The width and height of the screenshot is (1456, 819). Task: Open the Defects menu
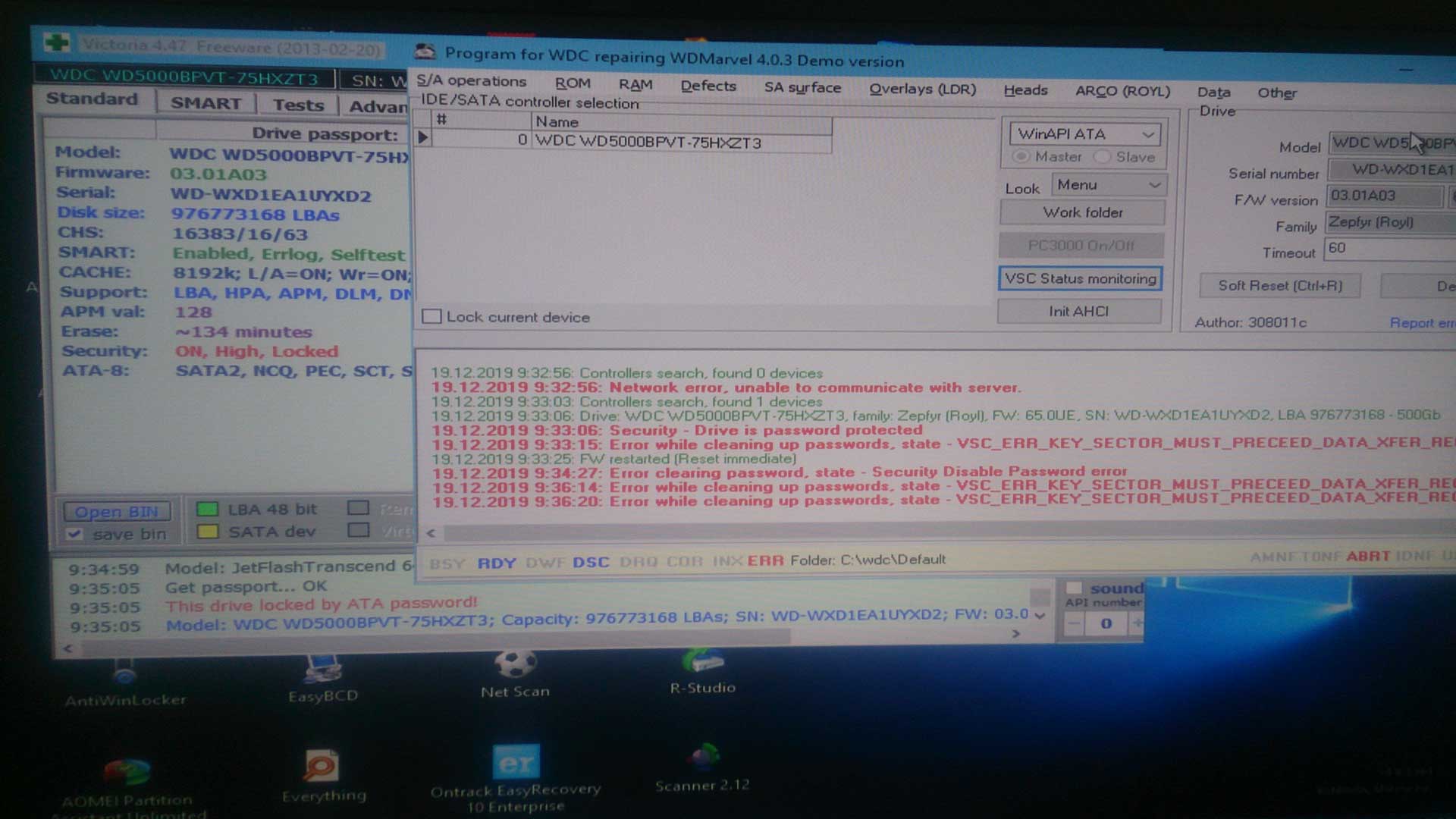point(708,86)
